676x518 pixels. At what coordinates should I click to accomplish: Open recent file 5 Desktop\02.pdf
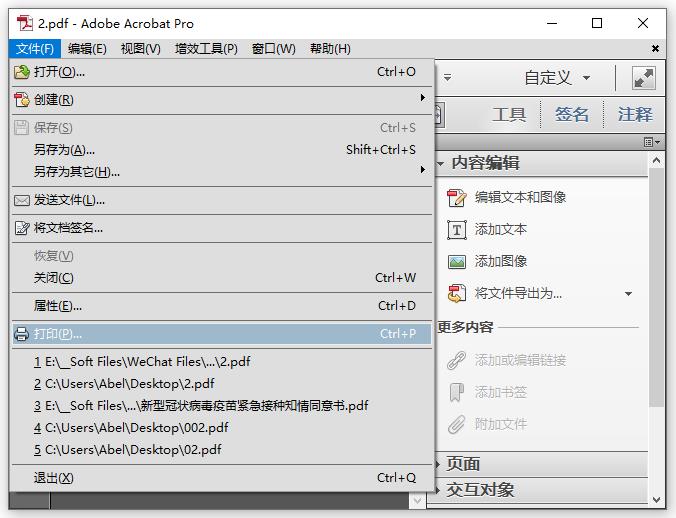222,450
